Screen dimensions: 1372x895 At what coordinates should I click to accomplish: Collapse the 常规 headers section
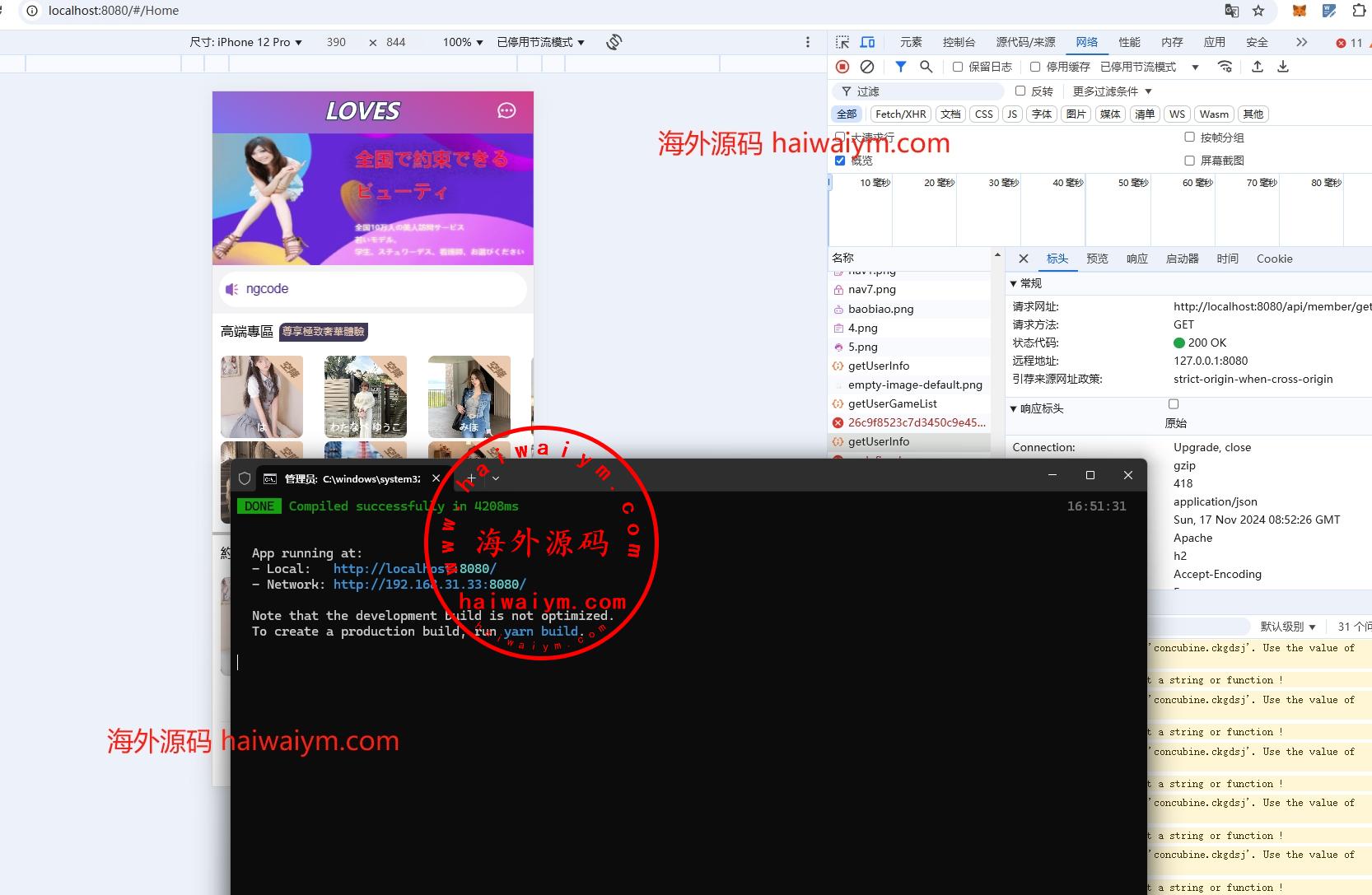(x=1014, y=283)
